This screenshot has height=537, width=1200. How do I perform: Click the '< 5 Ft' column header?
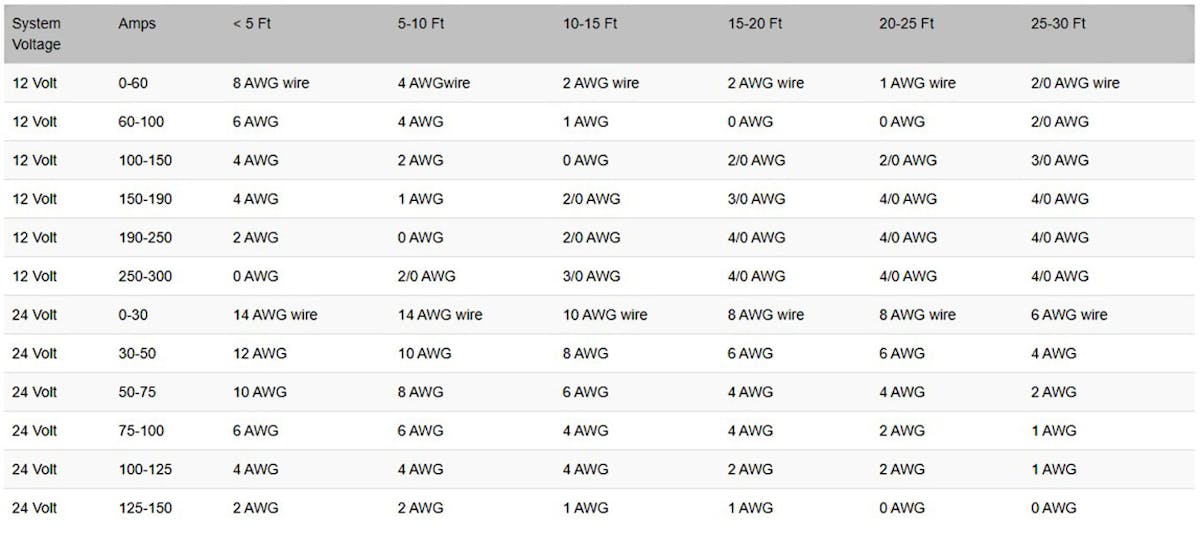[x=252, y=23]
